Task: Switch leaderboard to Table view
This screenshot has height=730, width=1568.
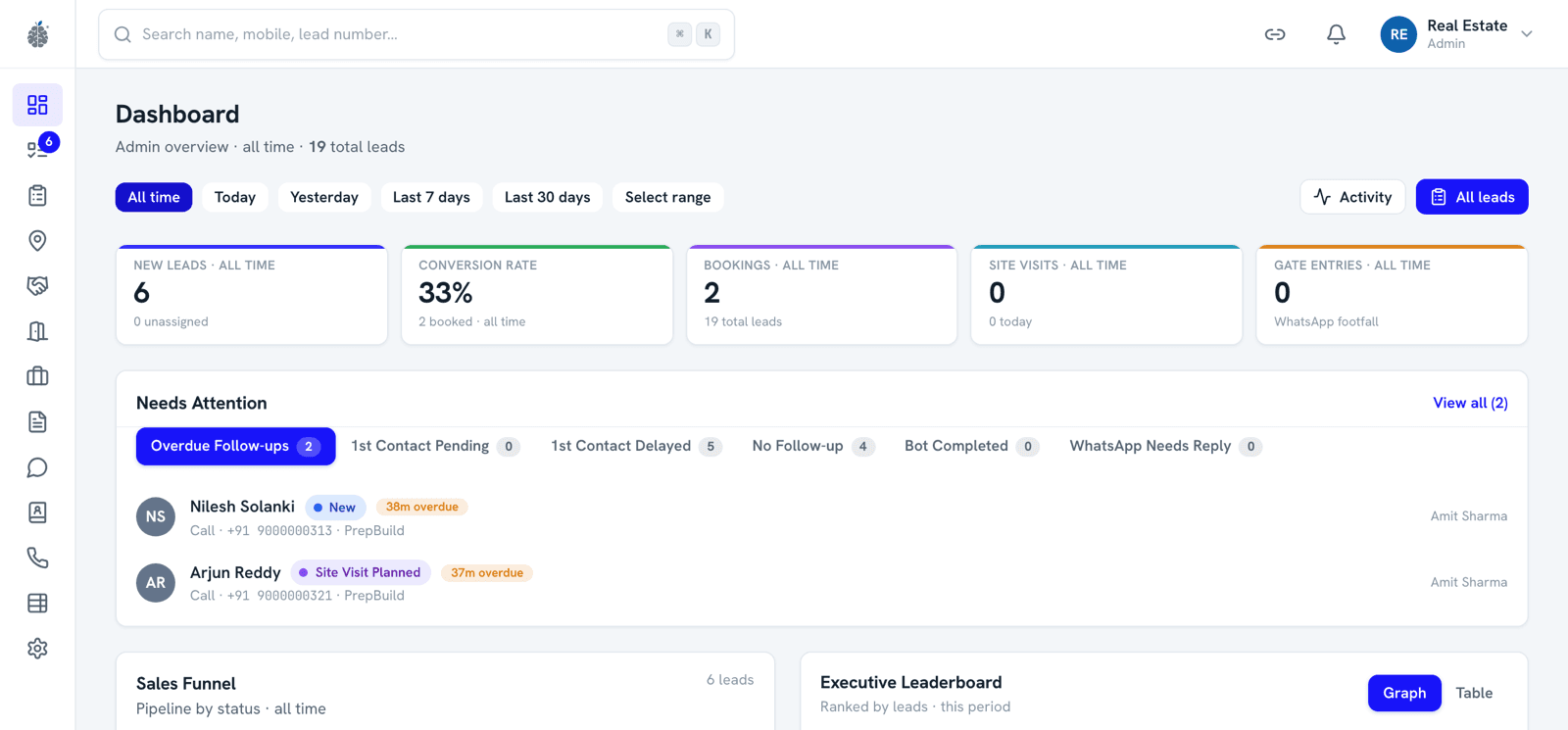Action: click(1474, 693)
